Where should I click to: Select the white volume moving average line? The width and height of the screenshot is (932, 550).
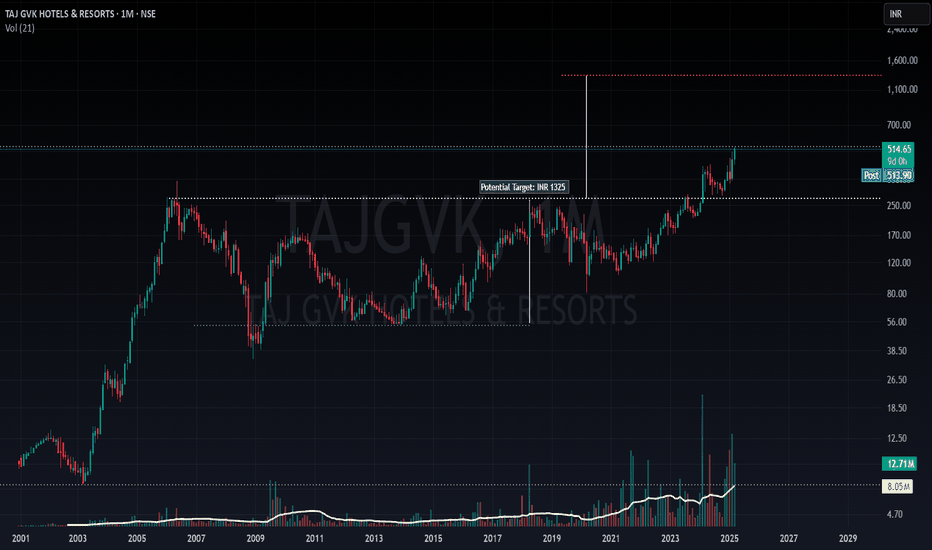point(401,519)
